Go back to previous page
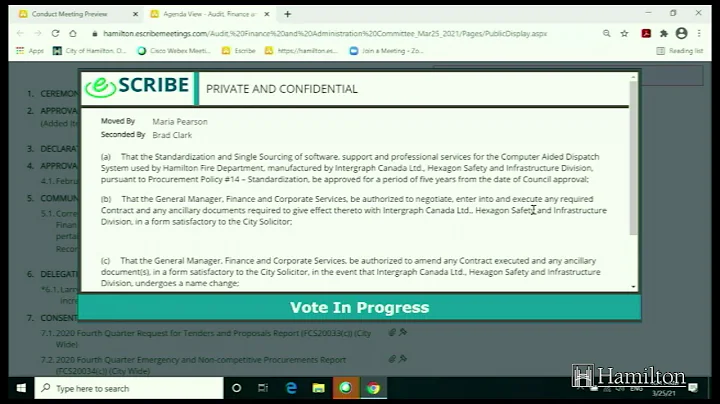The width and height of the screenshot is (720, 404). coord(20,34)
